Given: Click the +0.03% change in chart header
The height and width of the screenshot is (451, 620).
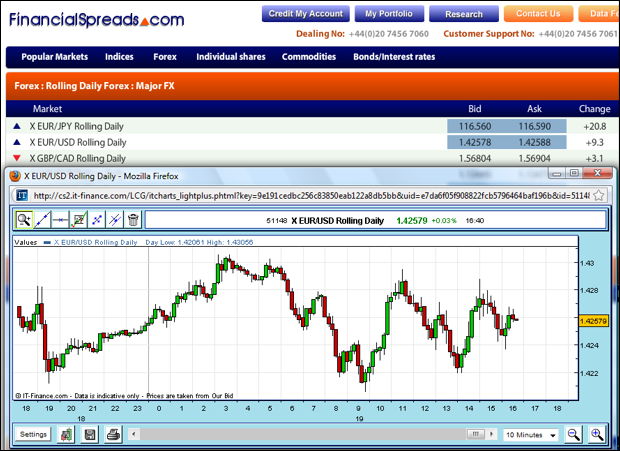Looking at the screenshot, I should pos(444,221).
